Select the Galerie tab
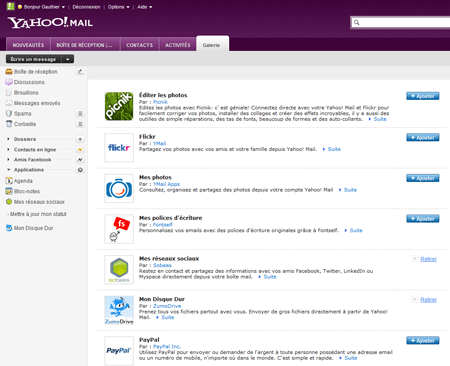Screen dimensions: 450x366 click(x=212, y=44)
